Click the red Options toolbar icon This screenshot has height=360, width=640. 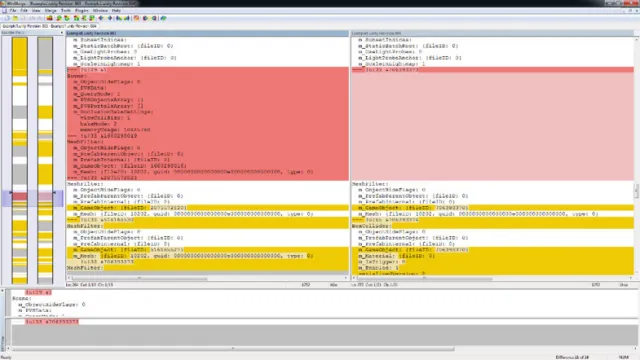click(x=49, y=18)
